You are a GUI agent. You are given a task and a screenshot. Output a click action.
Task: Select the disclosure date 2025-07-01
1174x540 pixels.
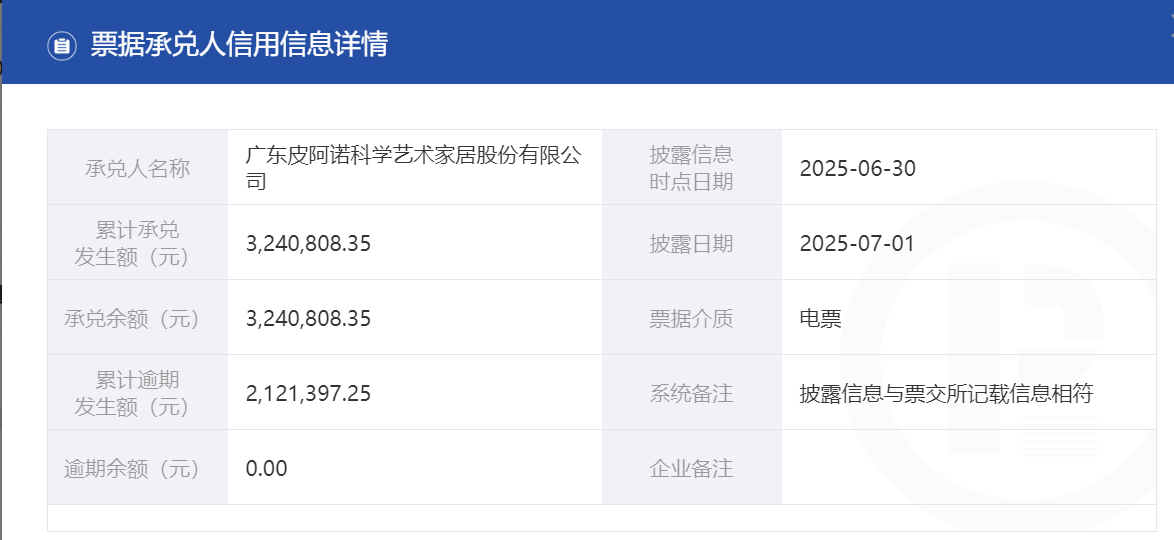point(857,243)
